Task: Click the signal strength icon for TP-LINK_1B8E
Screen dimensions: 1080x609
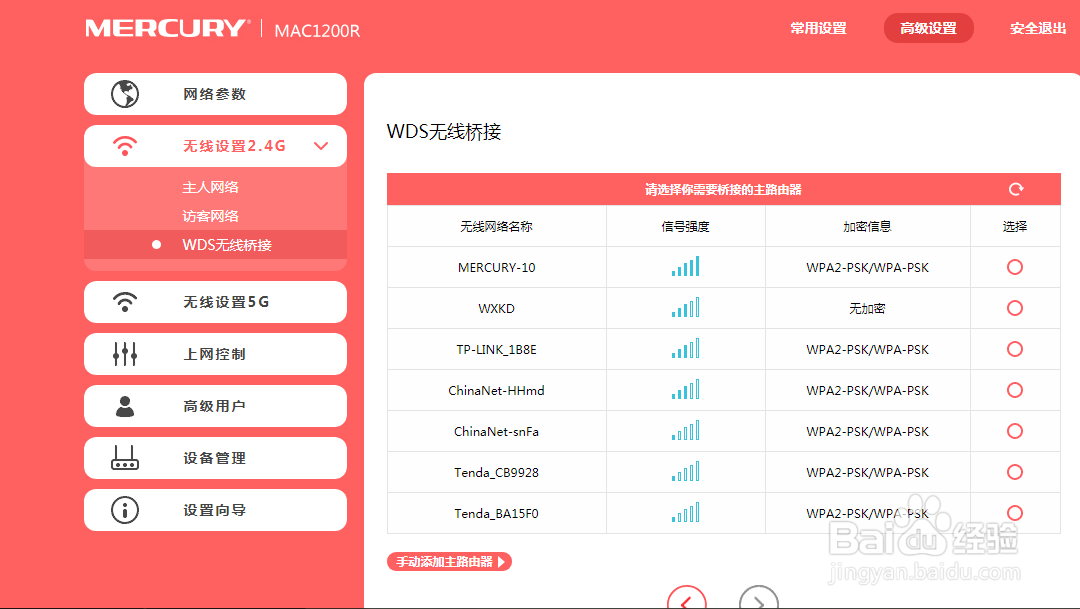Action: point(685,349)
